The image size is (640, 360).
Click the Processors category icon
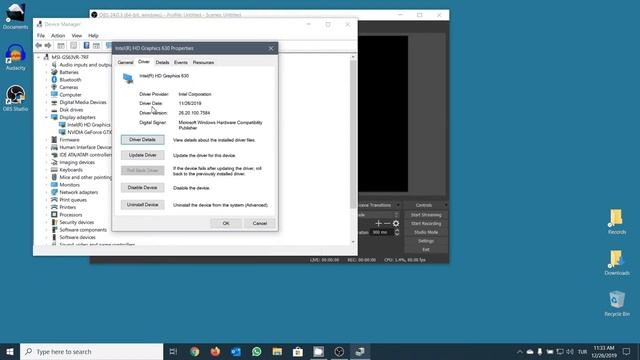coord(54,215)
